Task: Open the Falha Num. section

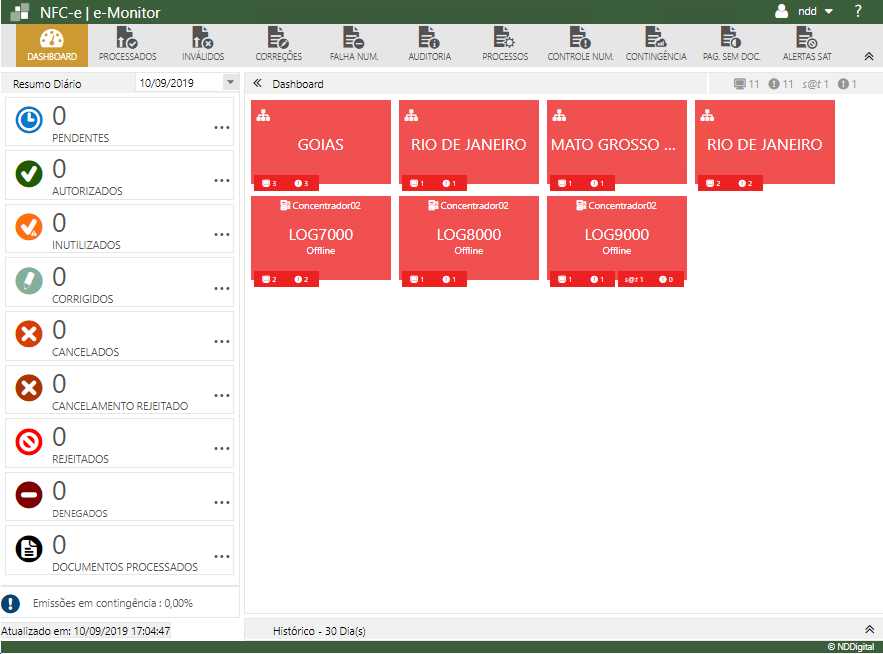Action: pos(354,45)
